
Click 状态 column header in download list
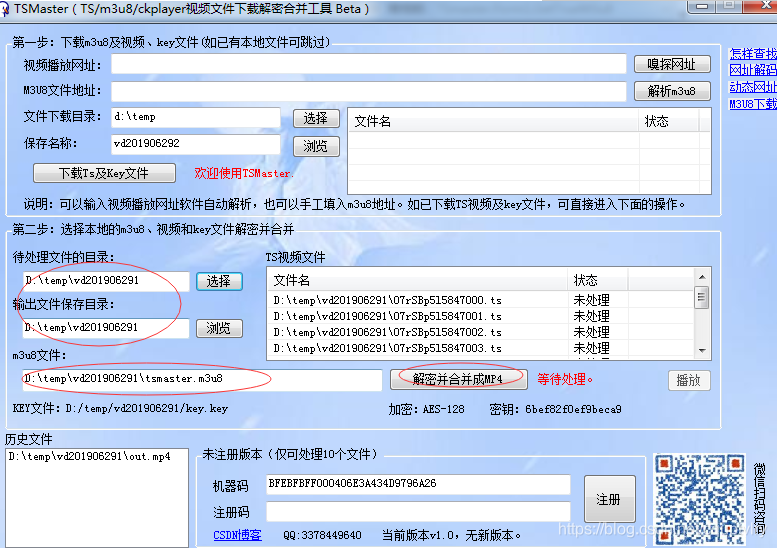tap(668, 121)
